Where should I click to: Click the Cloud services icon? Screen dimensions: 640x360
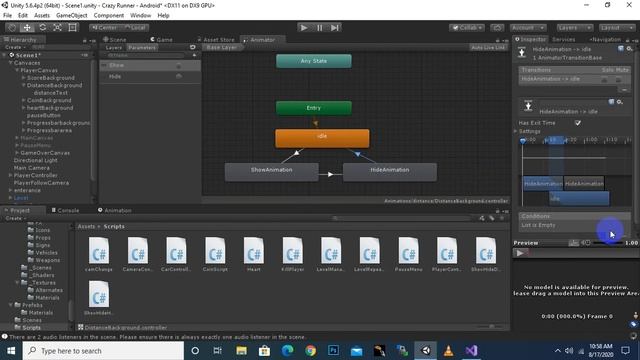497,28
